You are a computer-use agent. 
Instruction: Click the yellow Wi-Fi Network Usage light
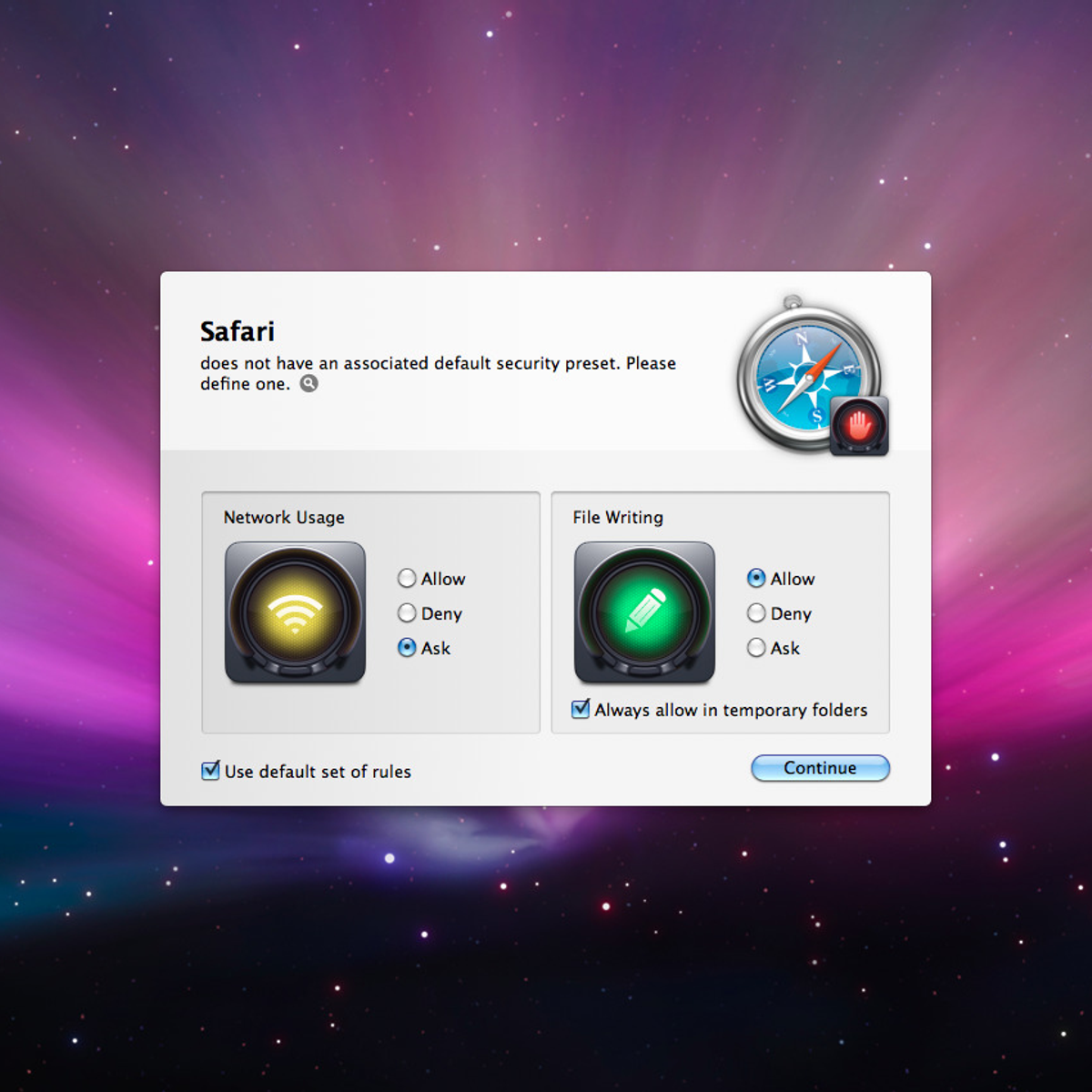295,612
